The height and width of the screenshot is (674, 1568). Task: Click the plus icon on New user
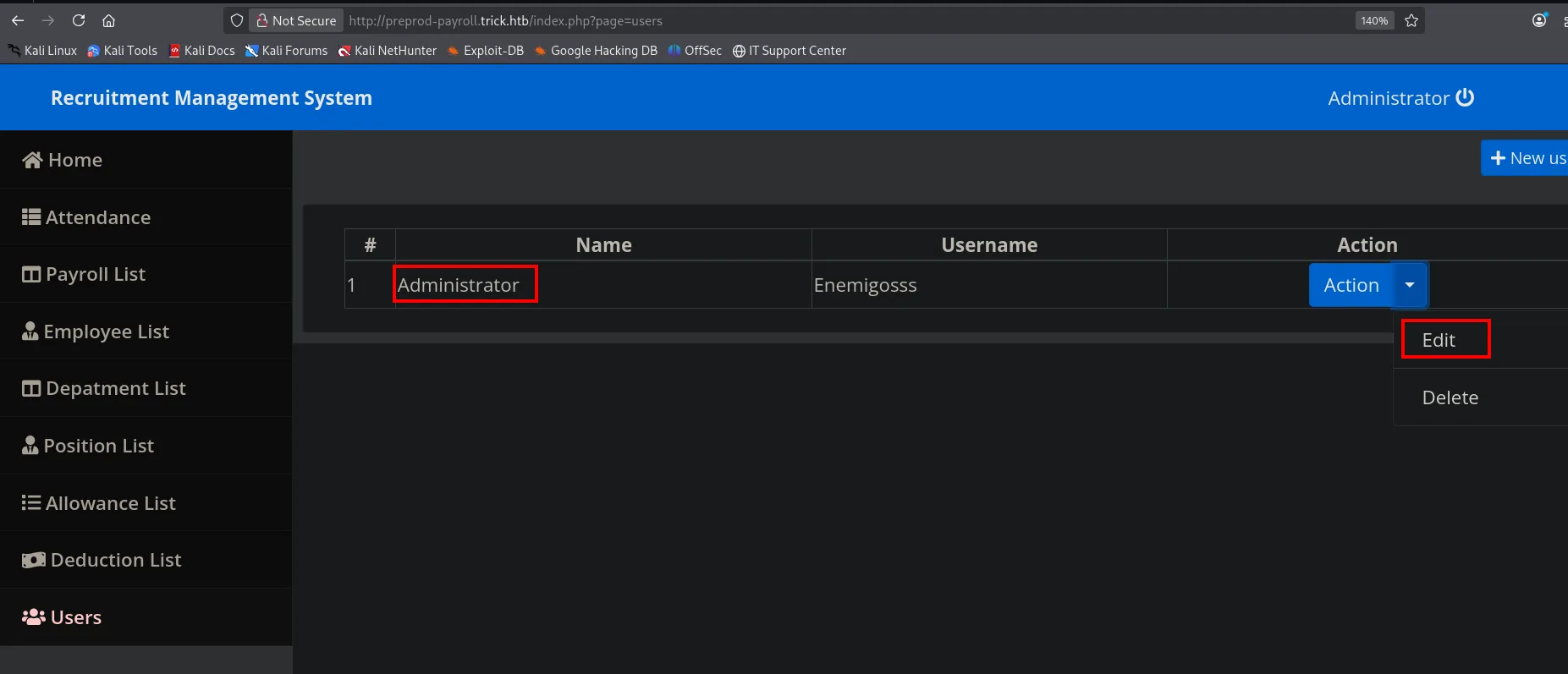(x=1498, y=158)
